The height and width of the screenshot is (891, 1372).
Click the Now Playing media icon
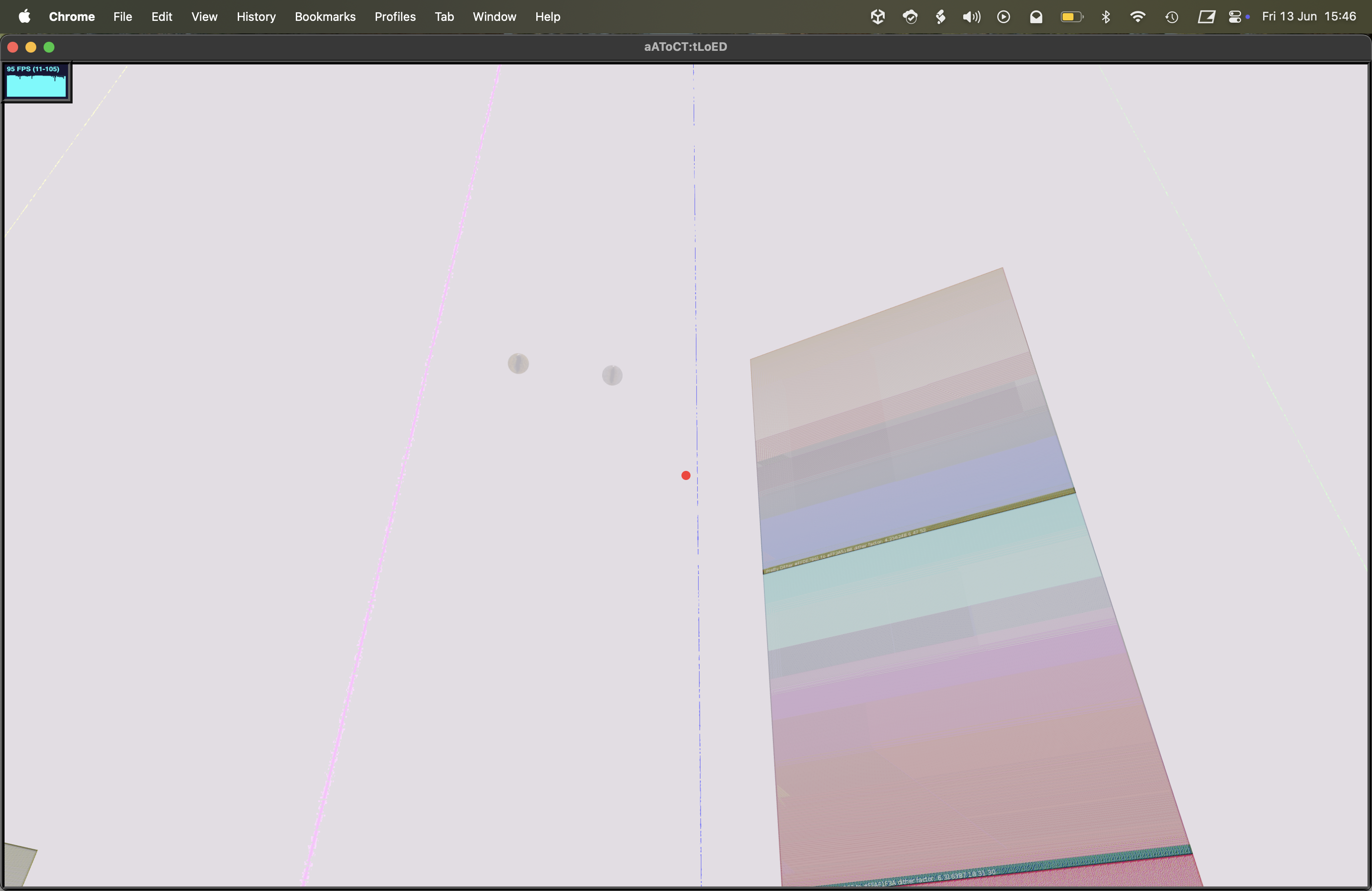coord(1003,16)
